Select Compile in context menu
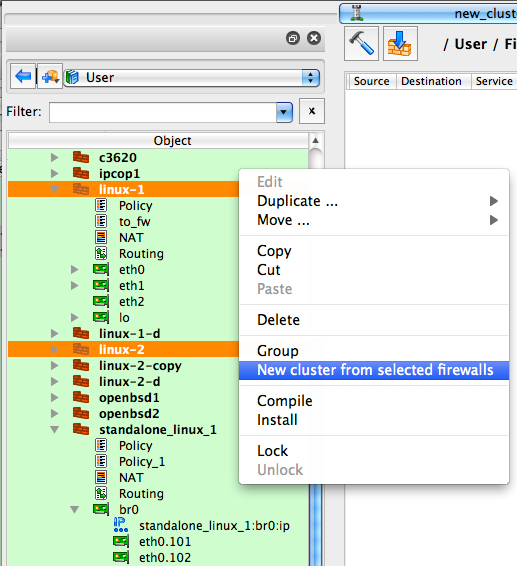517x566 pixels. click(374, 401)
